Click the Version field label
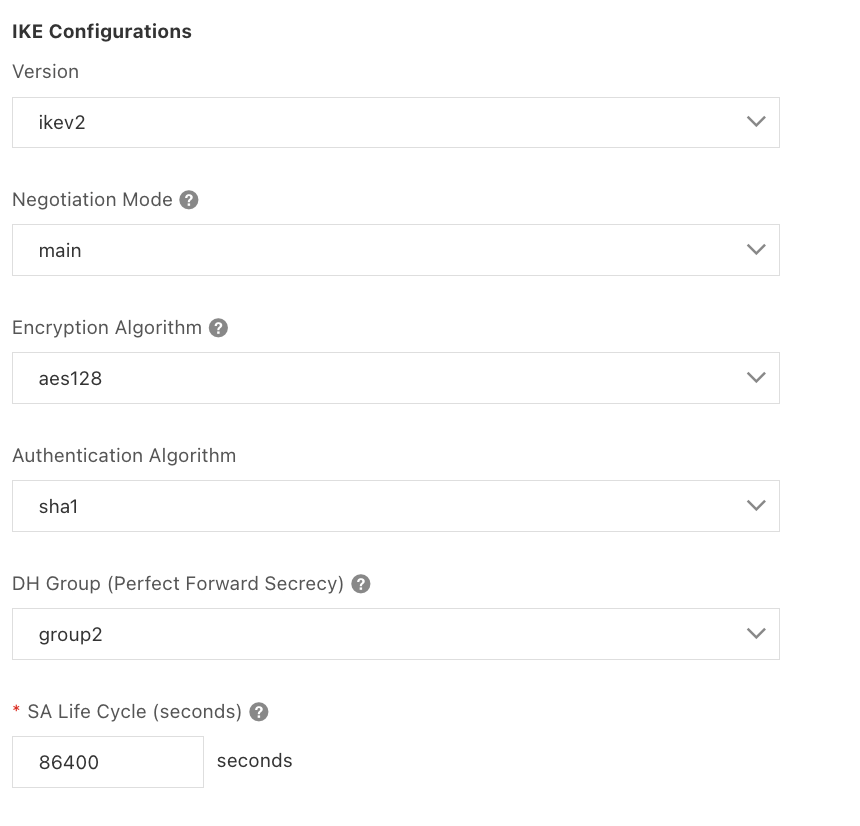Screen dimensions: 860x826 point(45,72)
